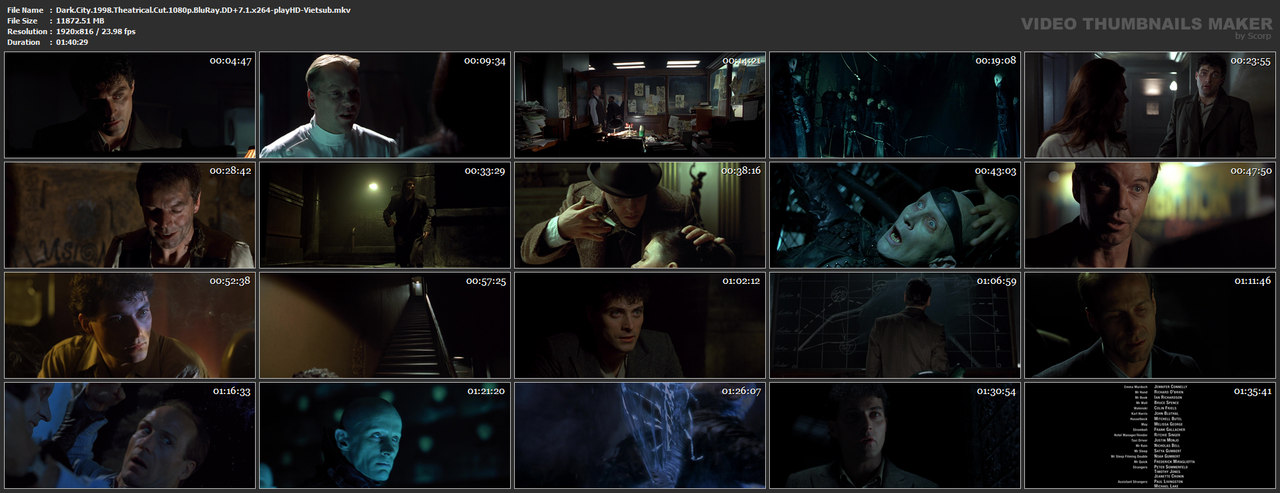This screenshot has width=1280, height=493.
Task: Click the resolution value 1920x816 / 23.98 fps
Action: coord(96,31)
